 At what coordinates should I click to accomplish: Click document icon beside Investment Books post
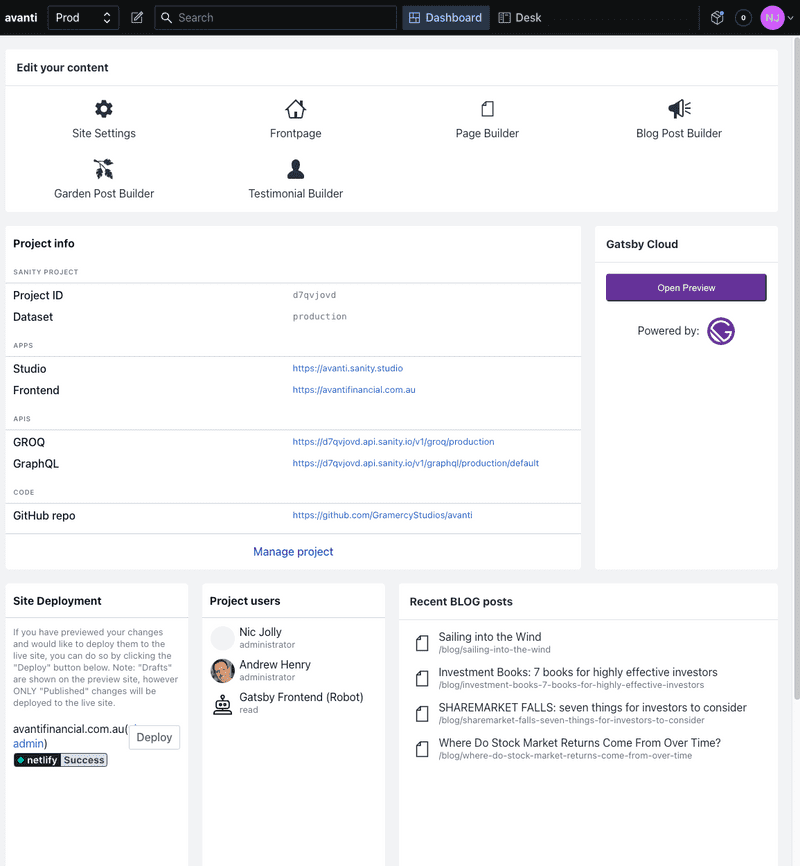[x=422, y=678]
